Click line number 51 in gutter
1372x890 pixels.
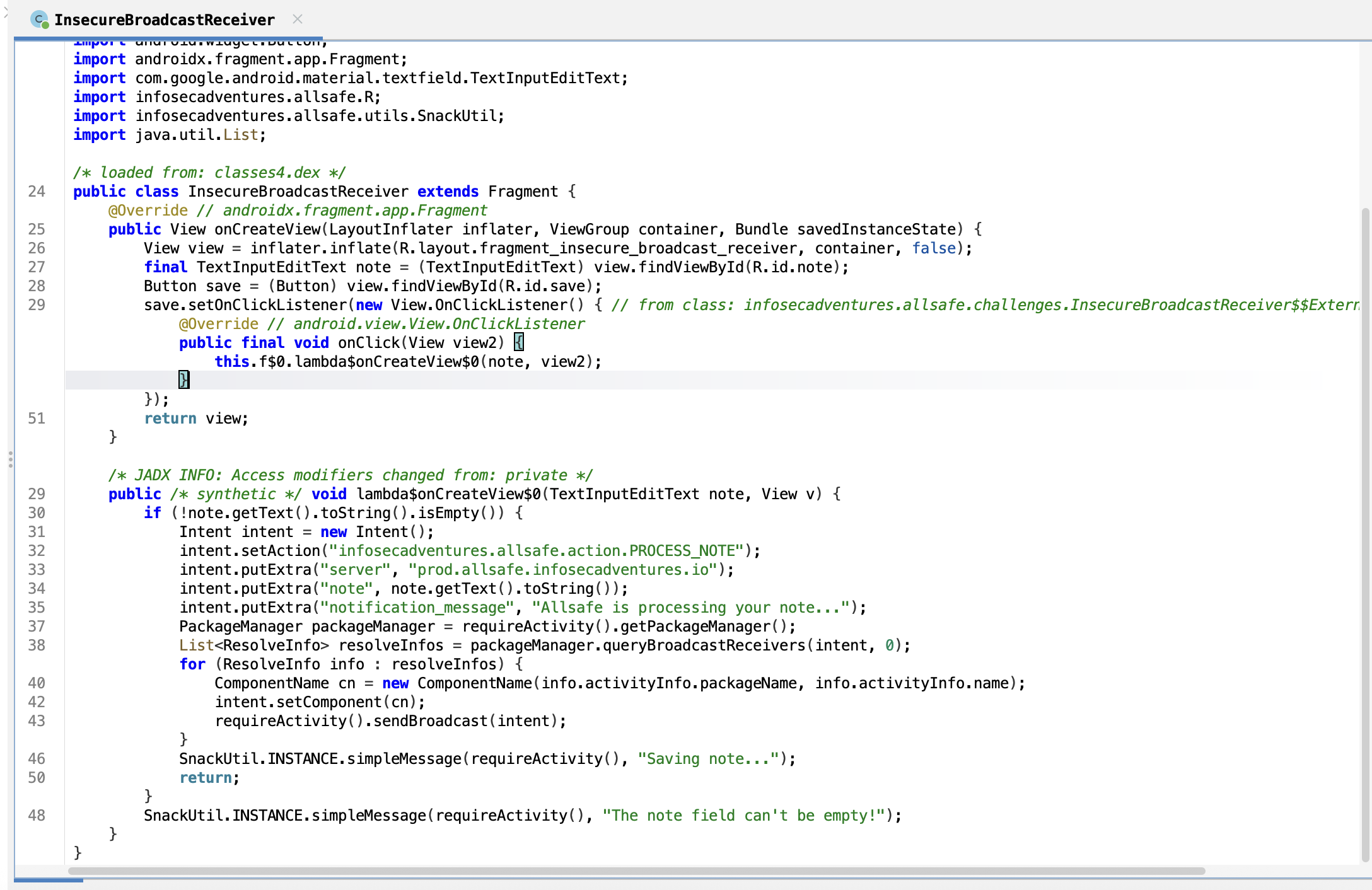pyautogui.click(x=37, y=419)
